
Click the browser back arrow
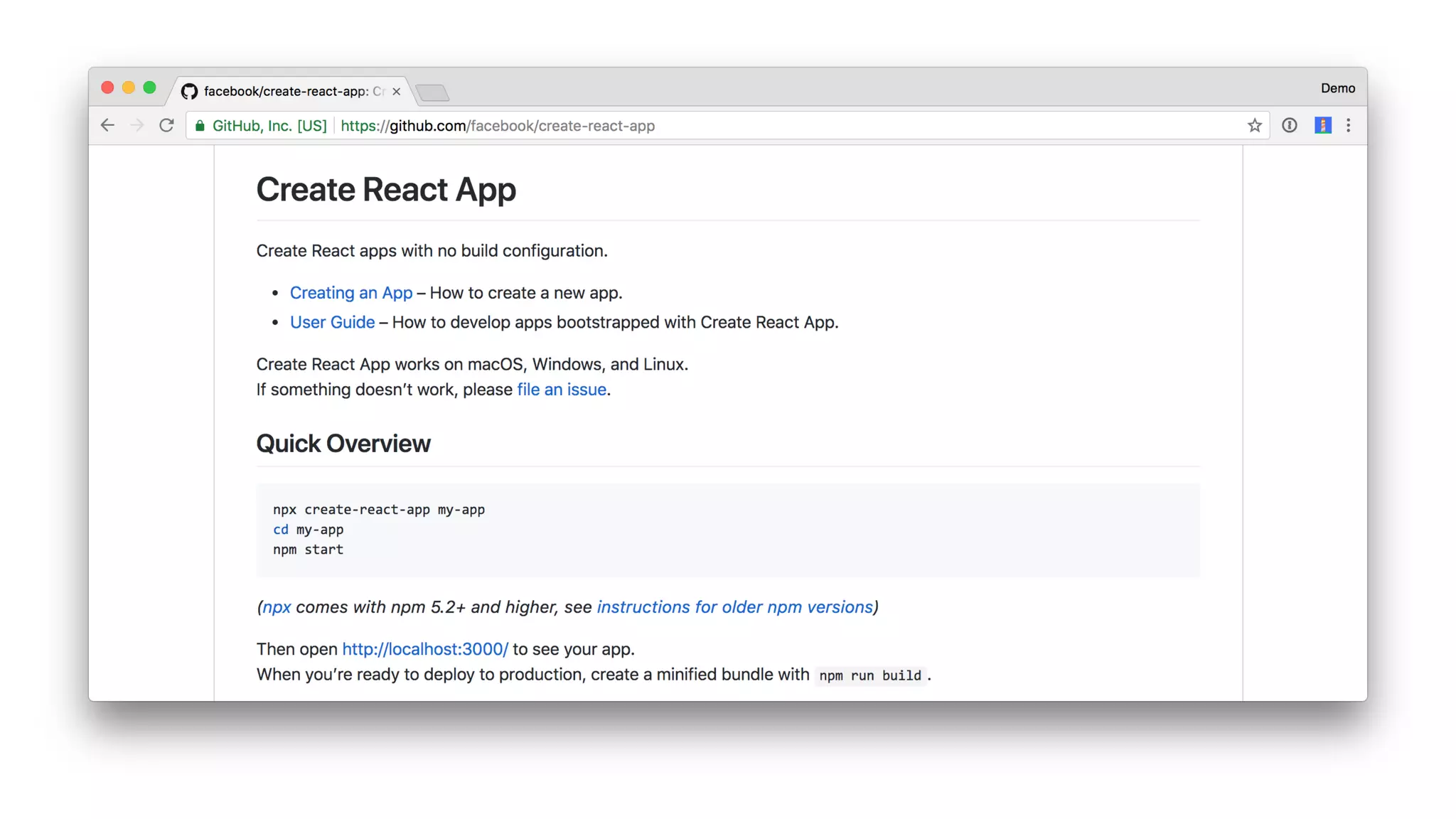(107, 126)
